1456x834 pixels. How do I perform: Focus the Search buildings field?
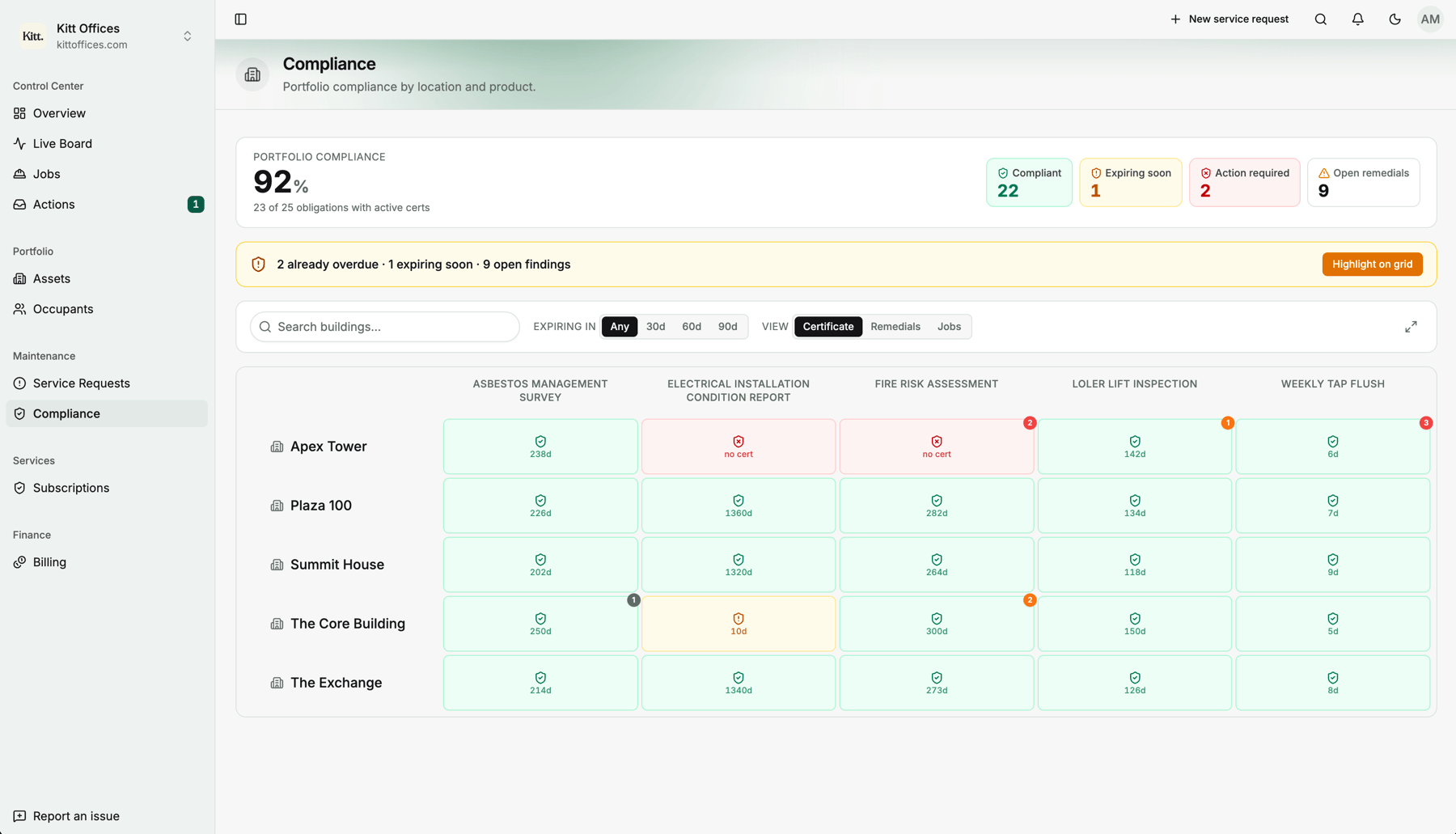click(x=385, y=327)
